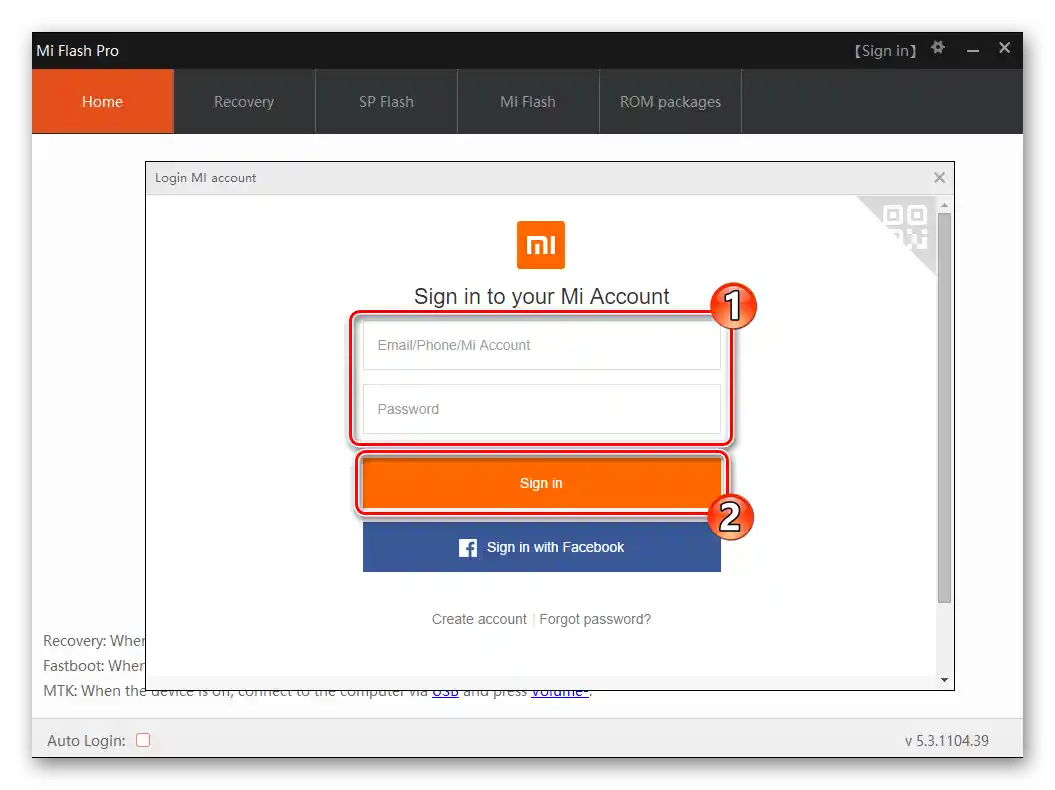Click the Mi logo in the login dialog
Image resolution: width=1055 pixels, height=790 pixels.
tap(541, 245)
